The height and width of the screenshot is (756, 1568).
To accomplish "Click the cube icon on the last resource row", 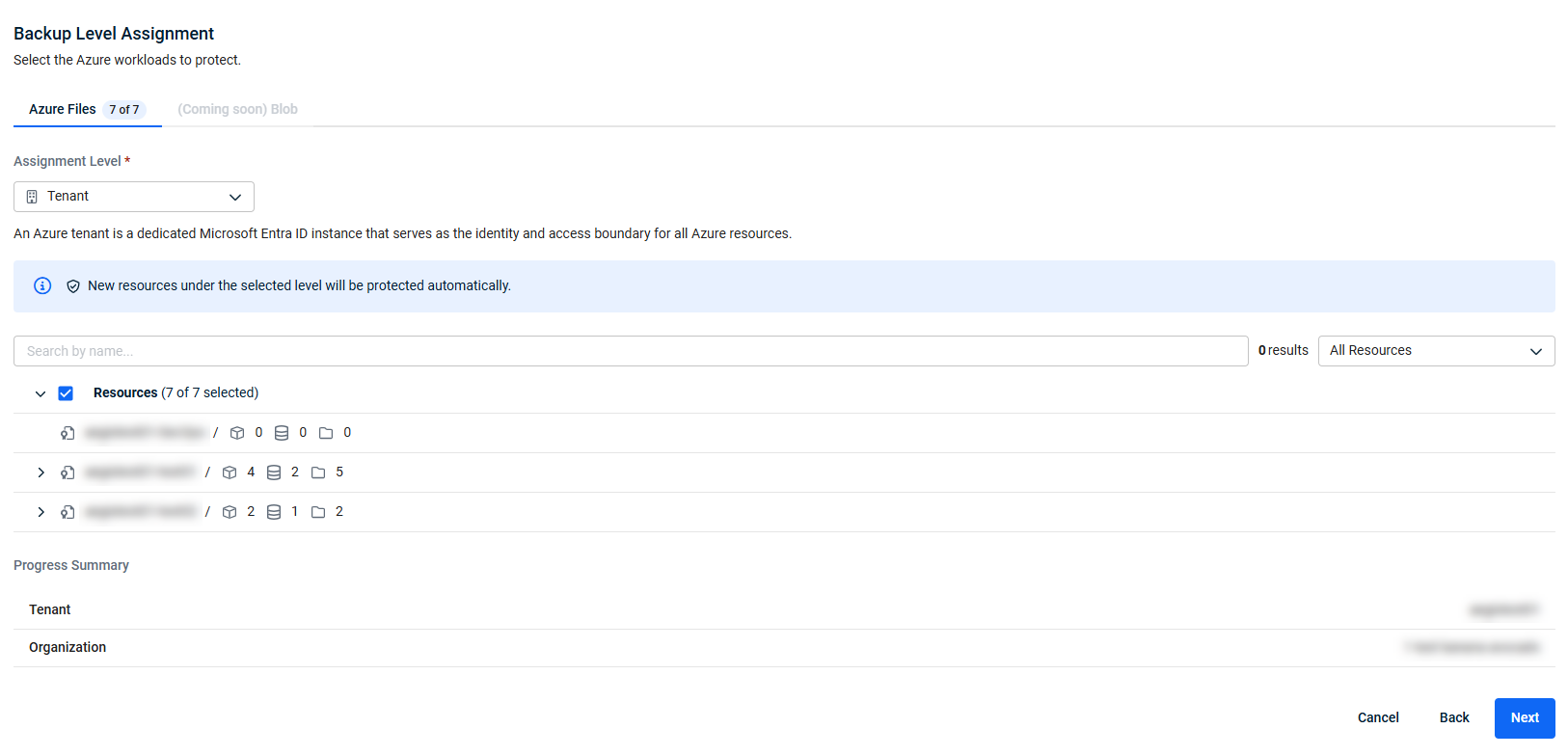I will (x=230, y=512).
